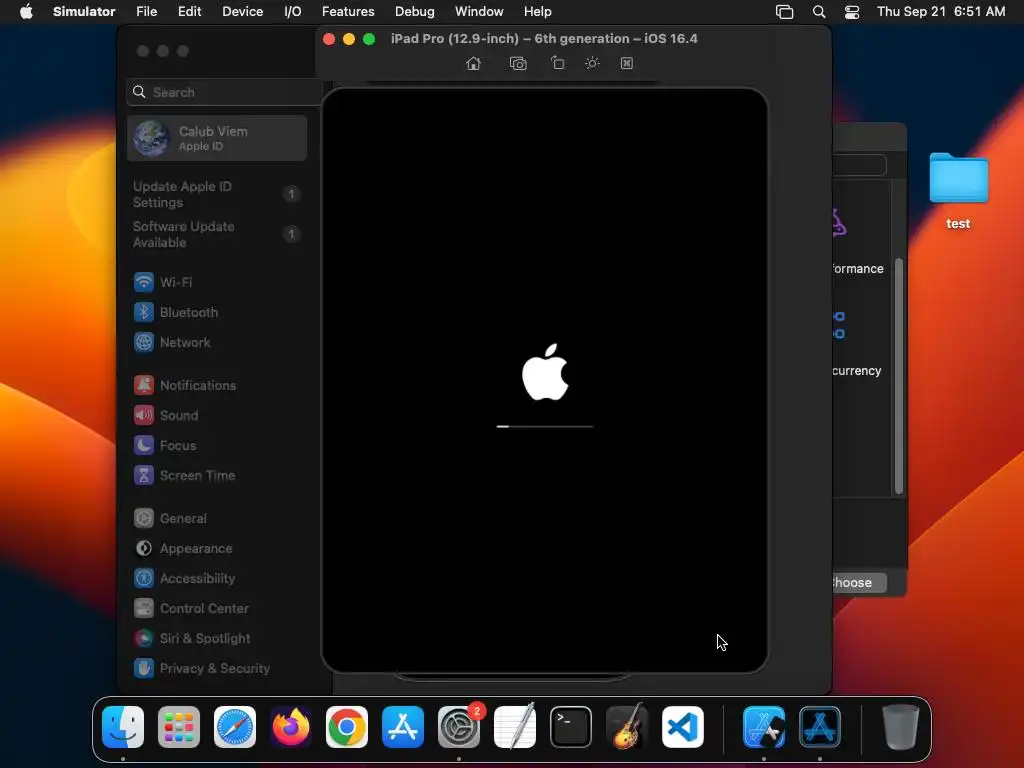This screenshot has width=1024, height=768.
Task: Open the Simulator app menu
Action: 84,12
